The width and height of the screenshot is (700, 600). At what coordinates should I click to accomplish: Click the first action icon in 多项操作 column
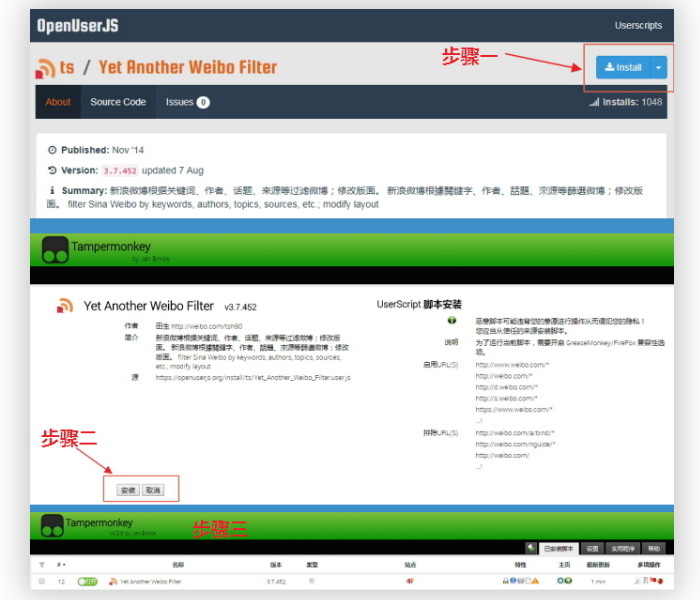pyautogui.click(x=638, y=581)
